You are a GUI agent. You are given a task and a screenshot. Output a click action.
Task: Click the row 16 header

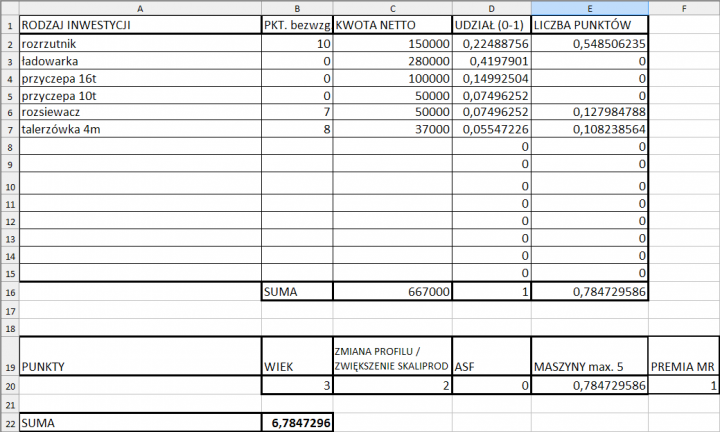tap(9, 291)
